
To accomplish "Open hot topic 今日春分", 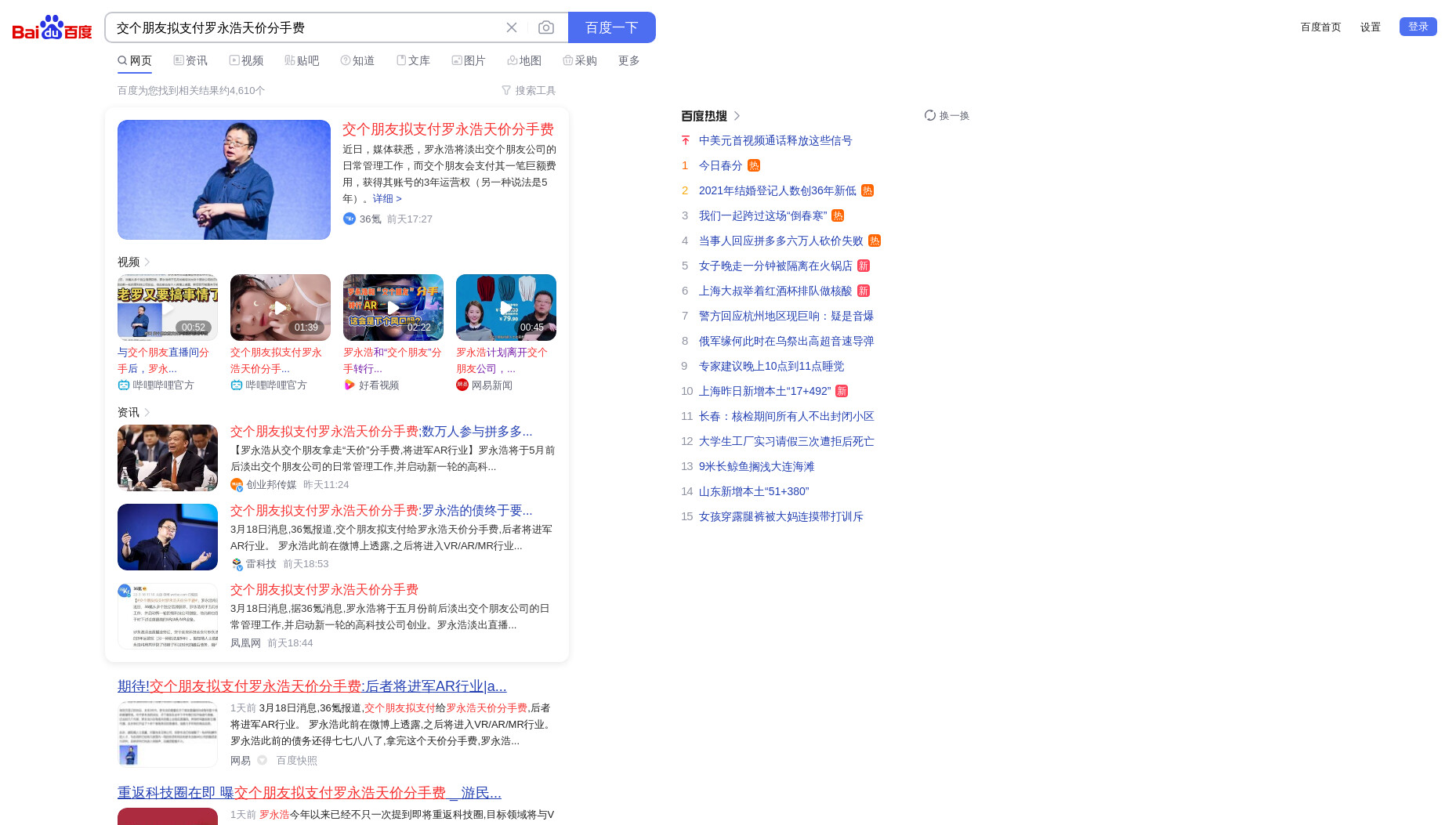I will tap(721, 166).
